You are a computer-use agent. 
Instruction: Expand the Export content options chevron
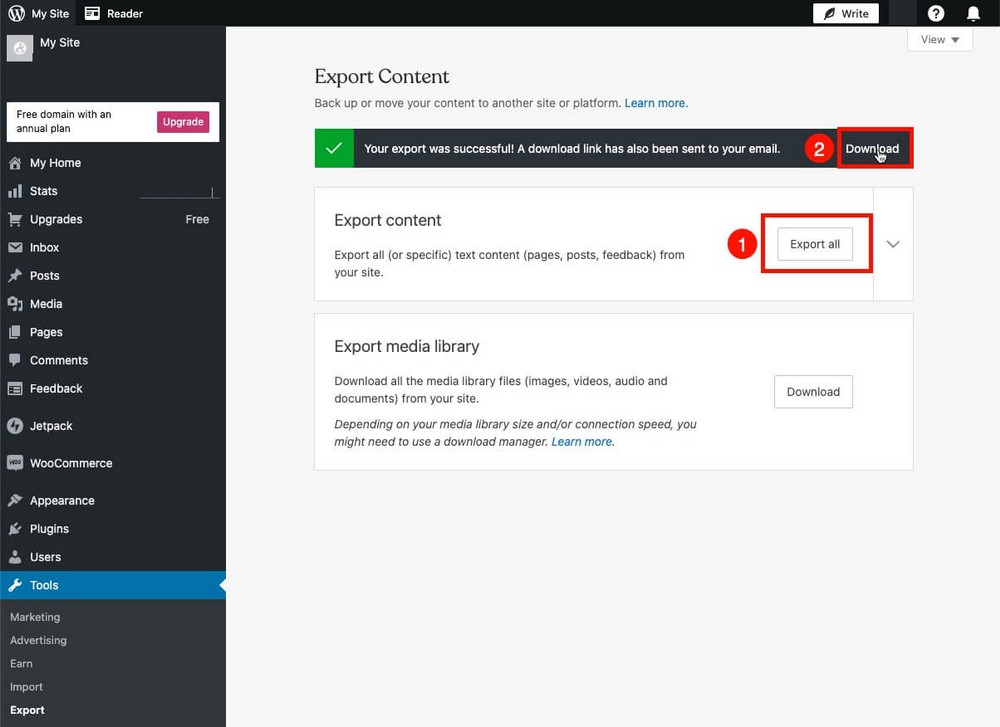[x=893, y=244]
